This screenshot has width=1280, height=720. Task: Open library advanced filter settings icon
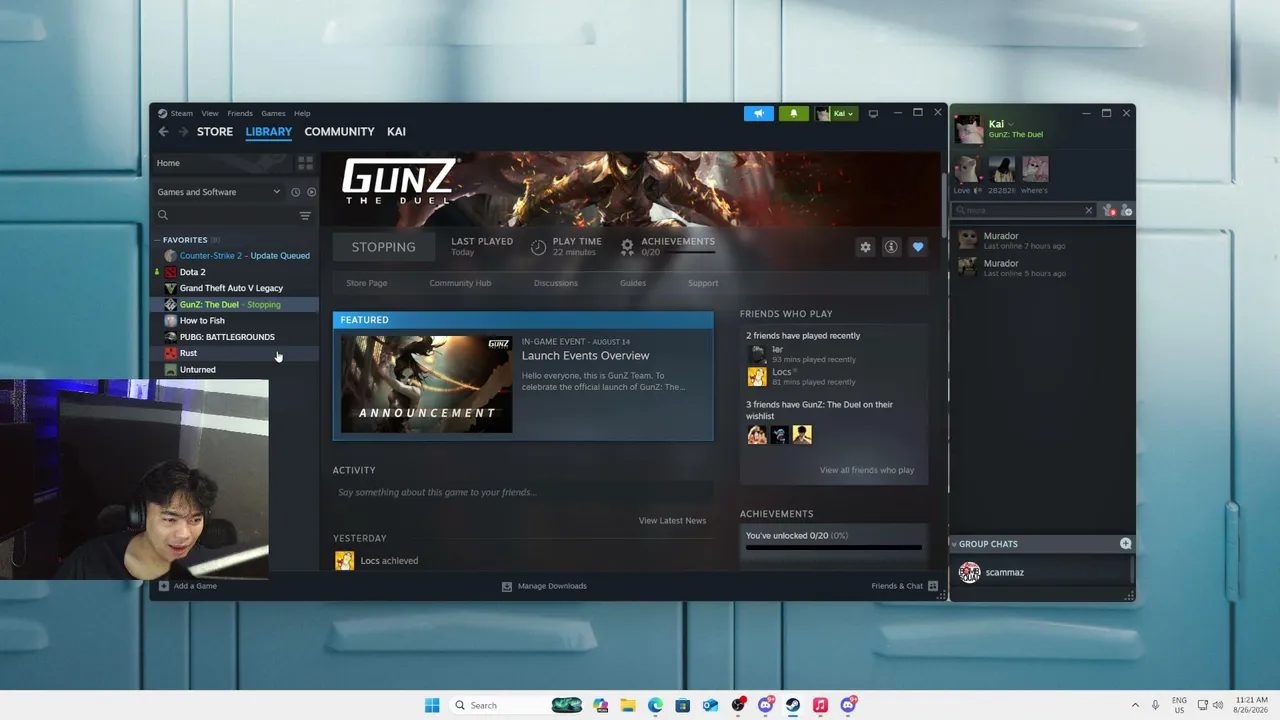tap(305, 215)
